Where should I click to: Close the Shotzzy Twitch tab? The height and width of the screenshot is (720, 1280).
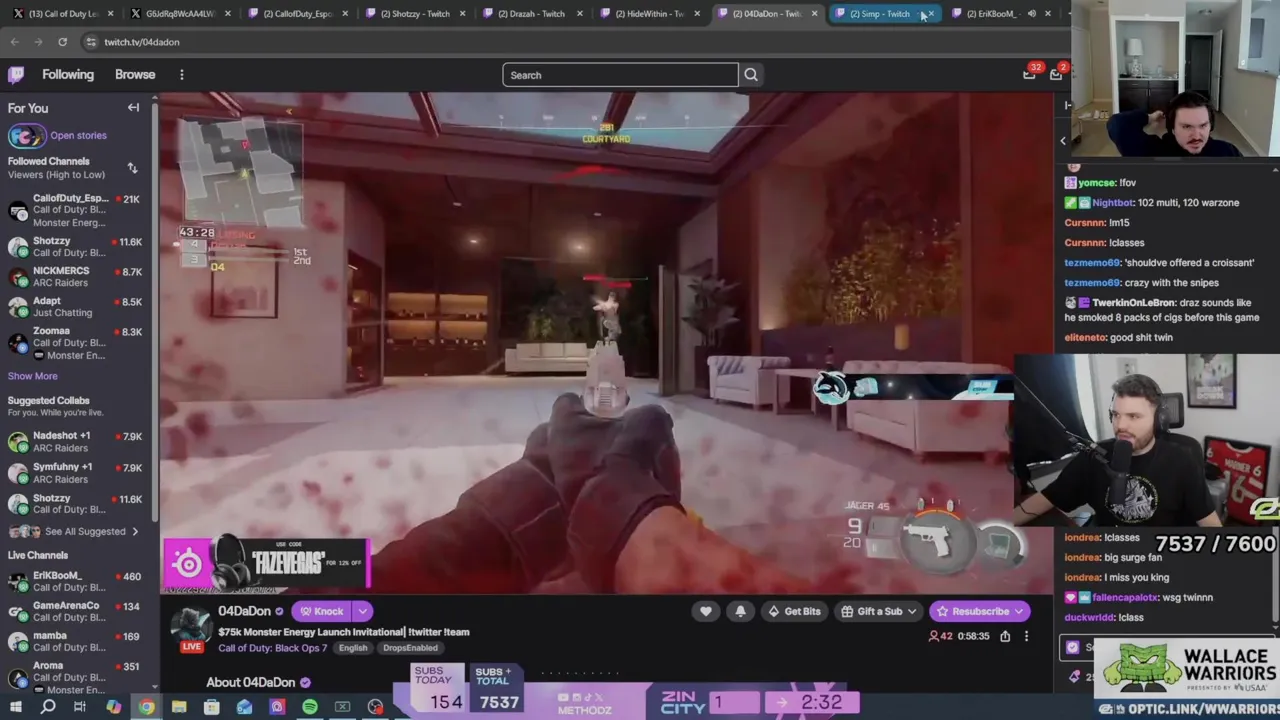[x=462, y=14]
